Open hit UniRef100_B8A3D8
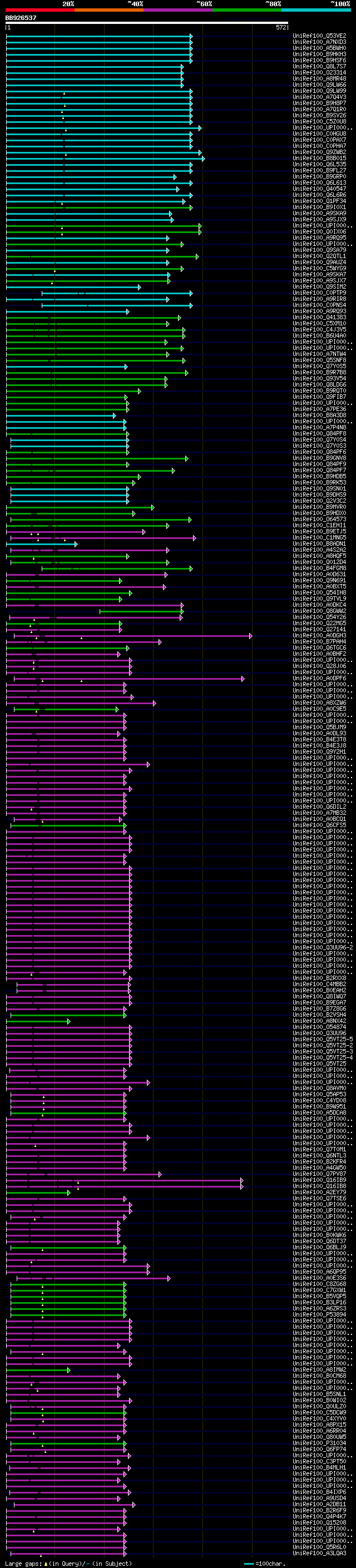This screenshot has width=356, height=1568. coord(319,415)
